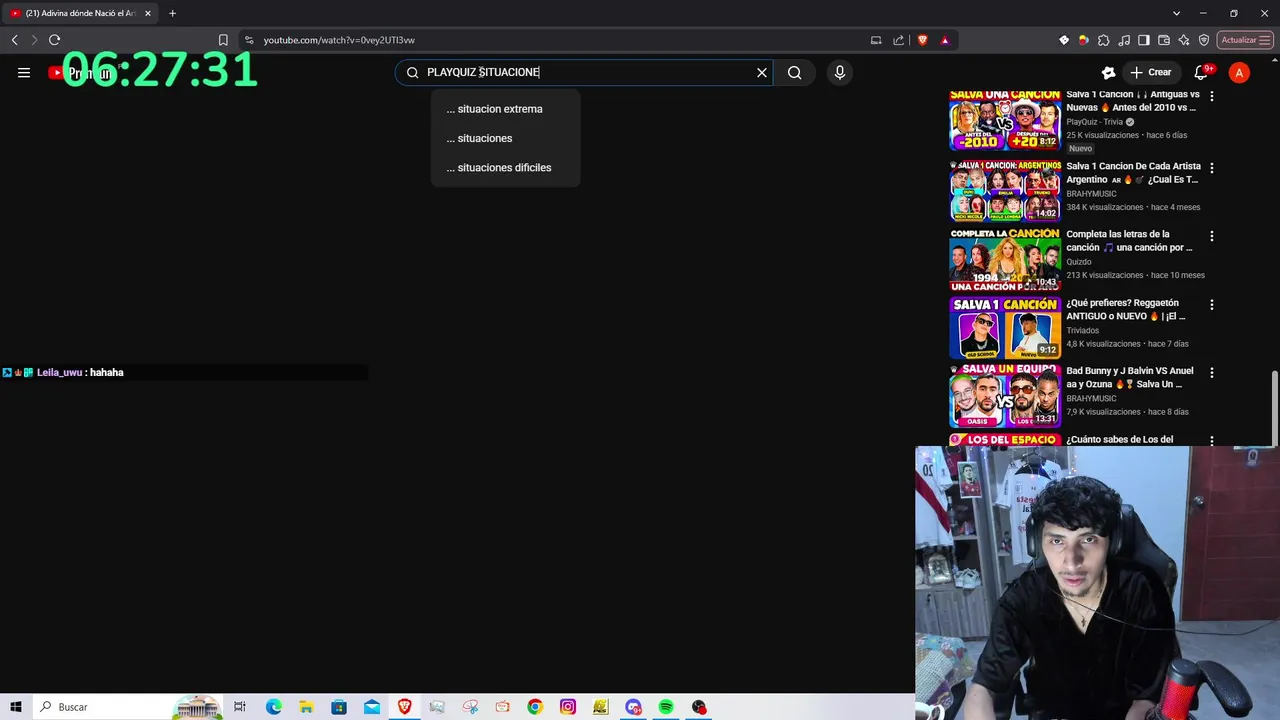Image resolution: width=1280 pixels, height=720 pixels.
Task: Choose suggestion 'situaciones dificiles'
Action: click(x=505, y=167)
